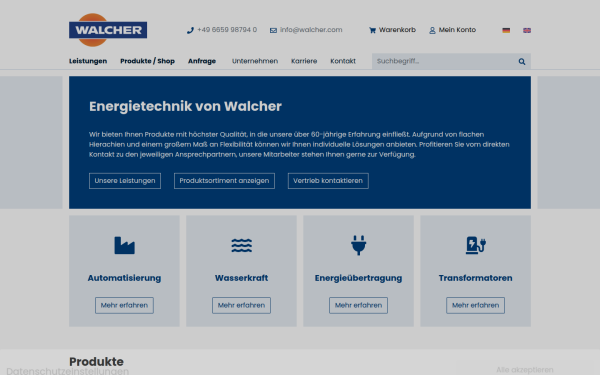This screenshot has height=375, width=600.
Task: Click the phone handset icon
Action: 190,30
